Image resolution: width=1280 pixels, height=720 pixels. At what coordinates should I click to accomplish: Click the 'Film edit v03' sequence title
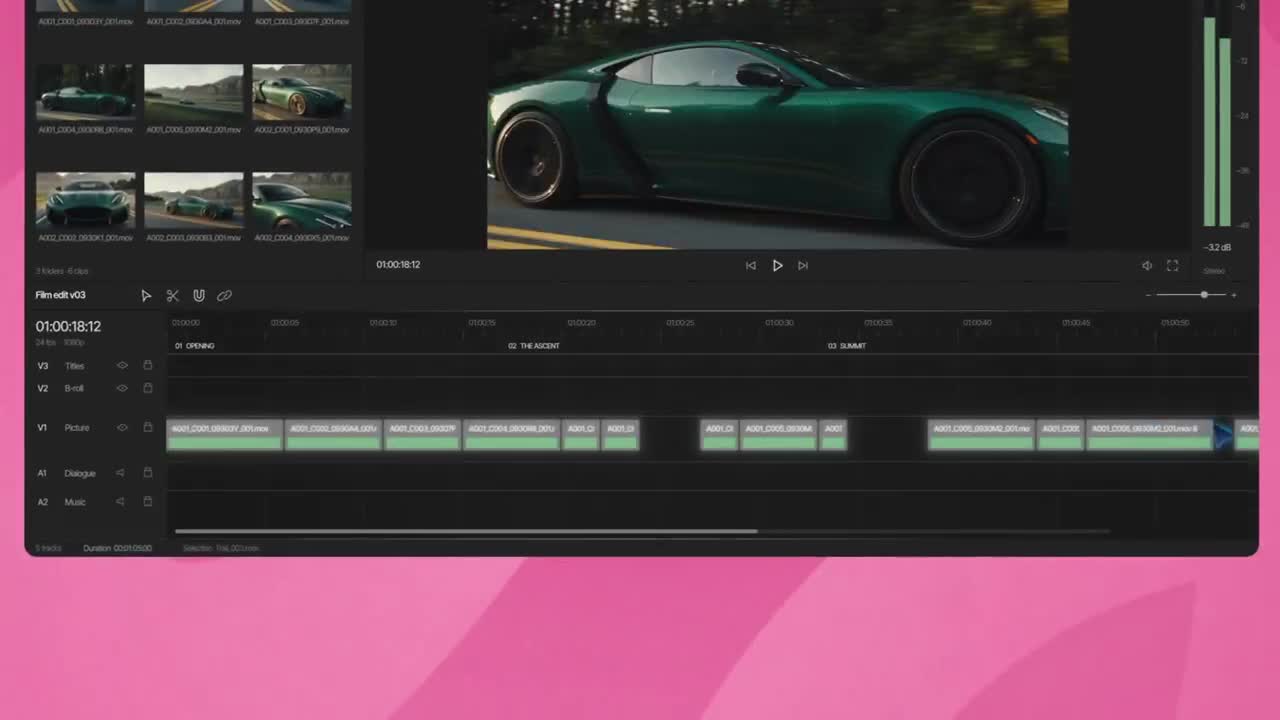click(x=61, y=295)
